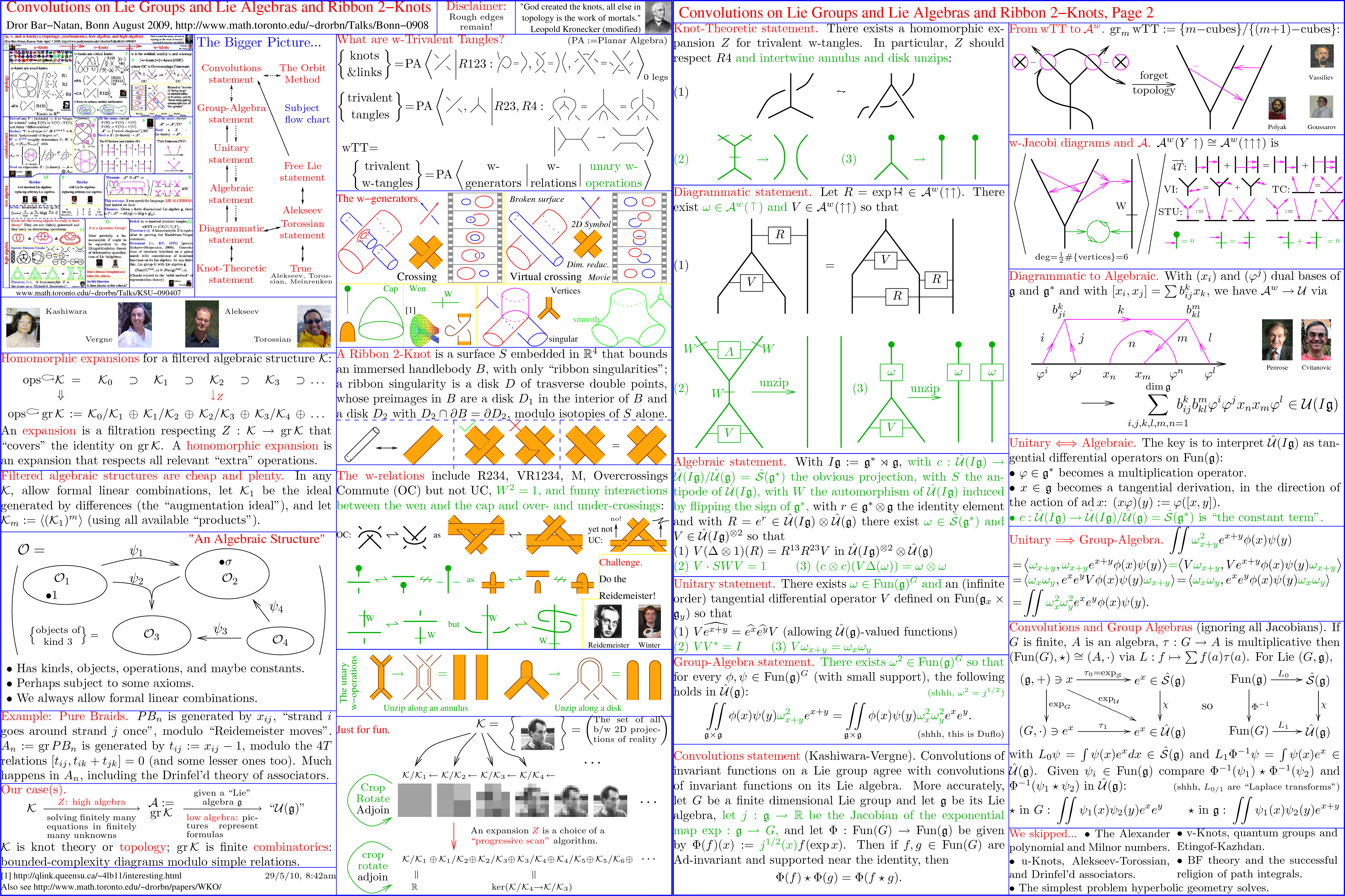Click the red 'Challenge.' text in the yellow box
The height and width of the screenshot is (896, 1345).
click(x=621, y=562)
